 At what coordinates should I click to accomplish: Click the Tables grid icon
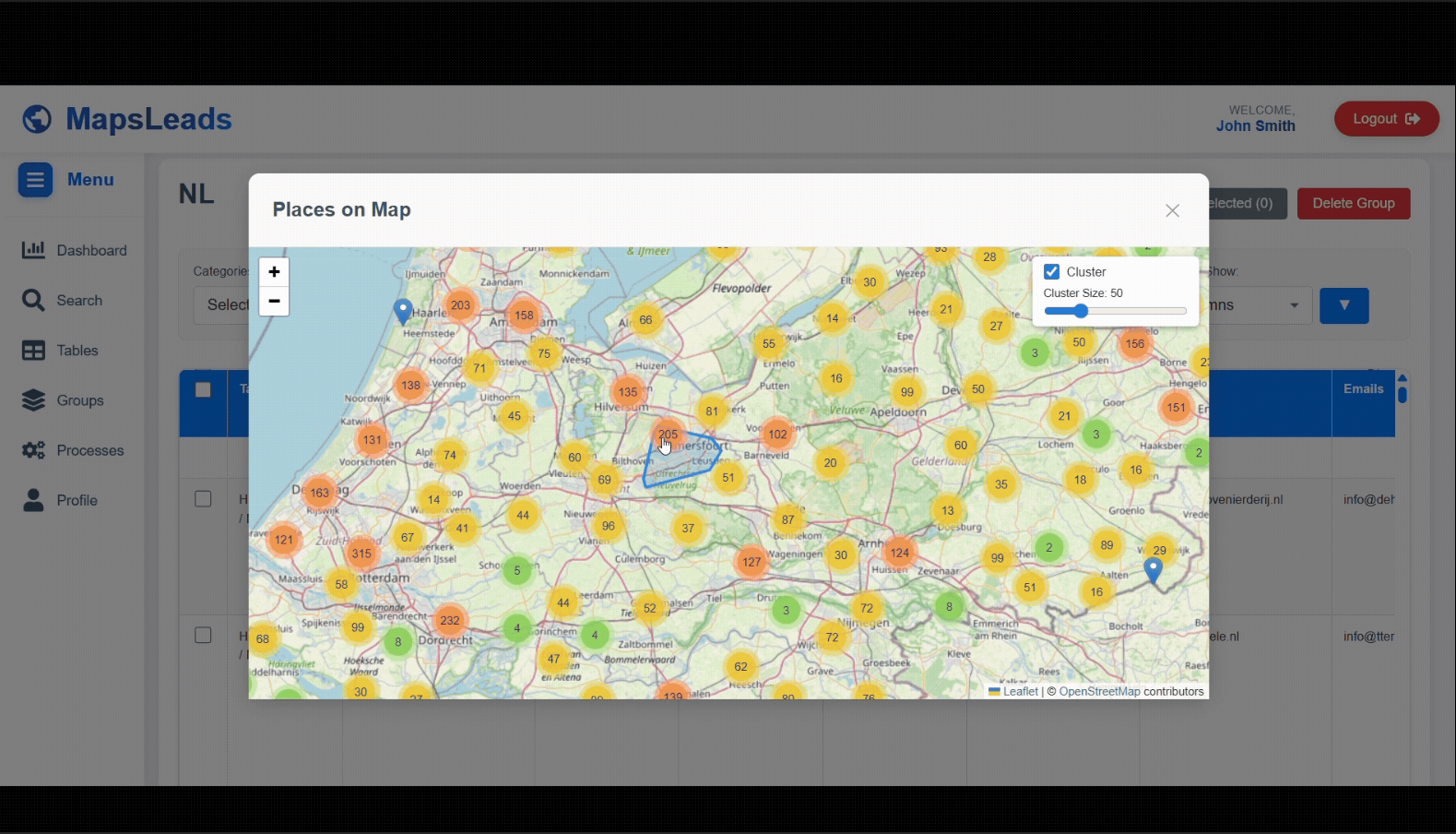click(33, 351)
